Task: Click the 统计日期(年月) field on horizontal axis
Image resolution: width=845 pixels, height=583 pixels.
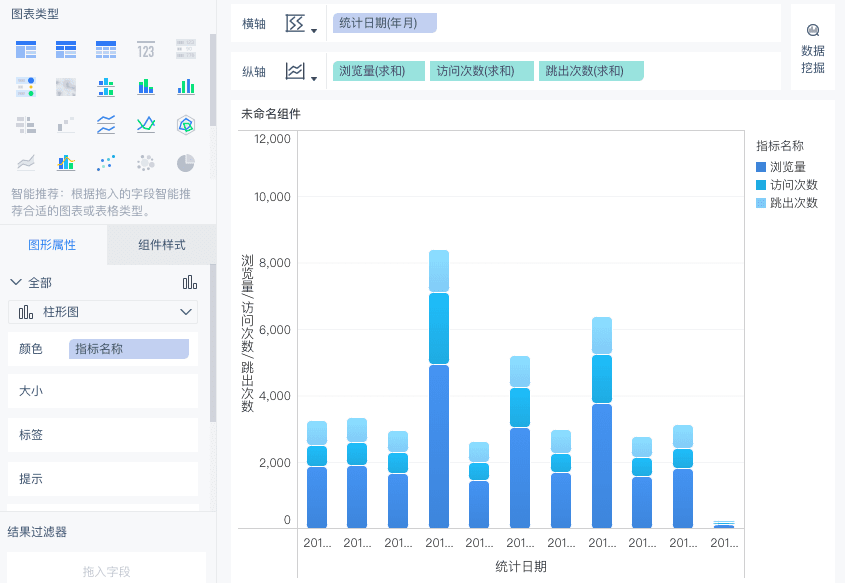Action: click(385, 22)
